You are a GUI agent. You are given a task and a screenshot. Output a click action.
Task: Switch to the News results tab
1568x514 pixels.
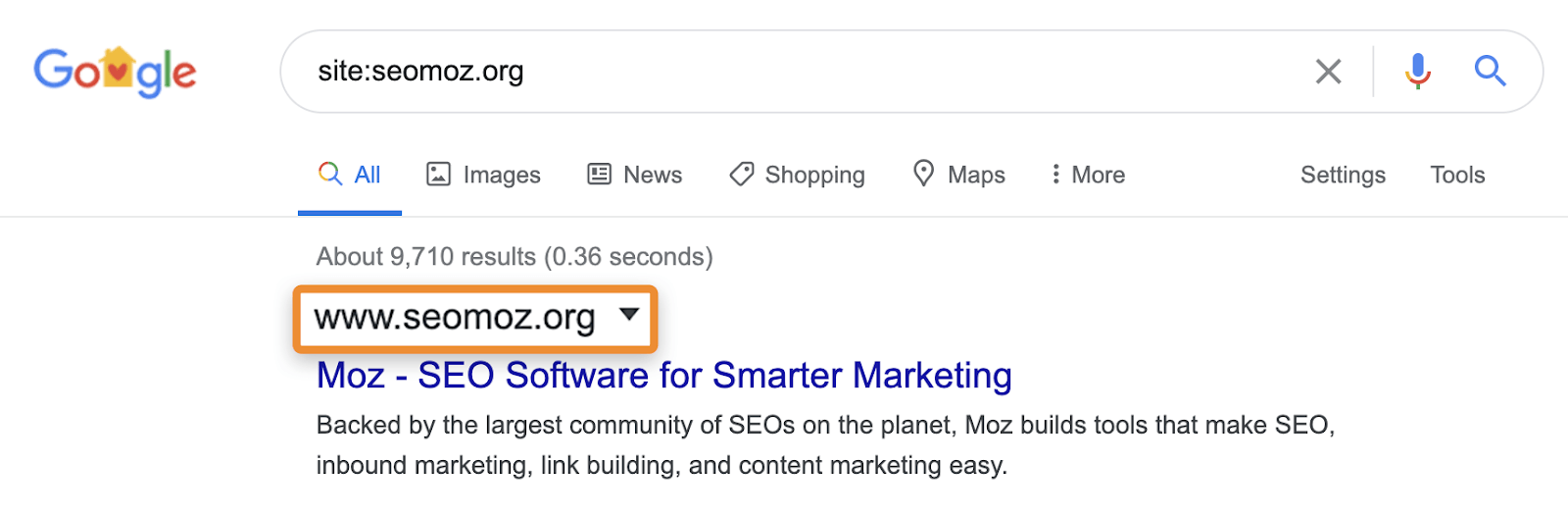click(653, 175)
